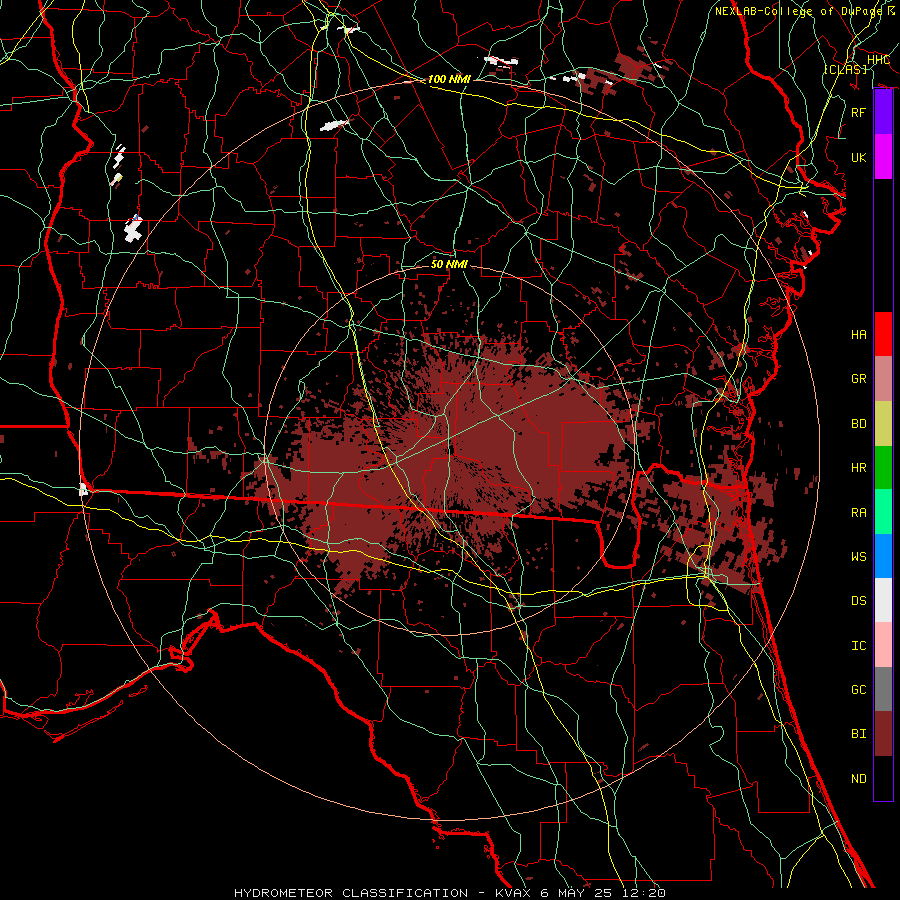Click the UK magenta legend swatch
The width and height of the screenshot is (900, 900).
pyautogui.click(x=883, y=157)
